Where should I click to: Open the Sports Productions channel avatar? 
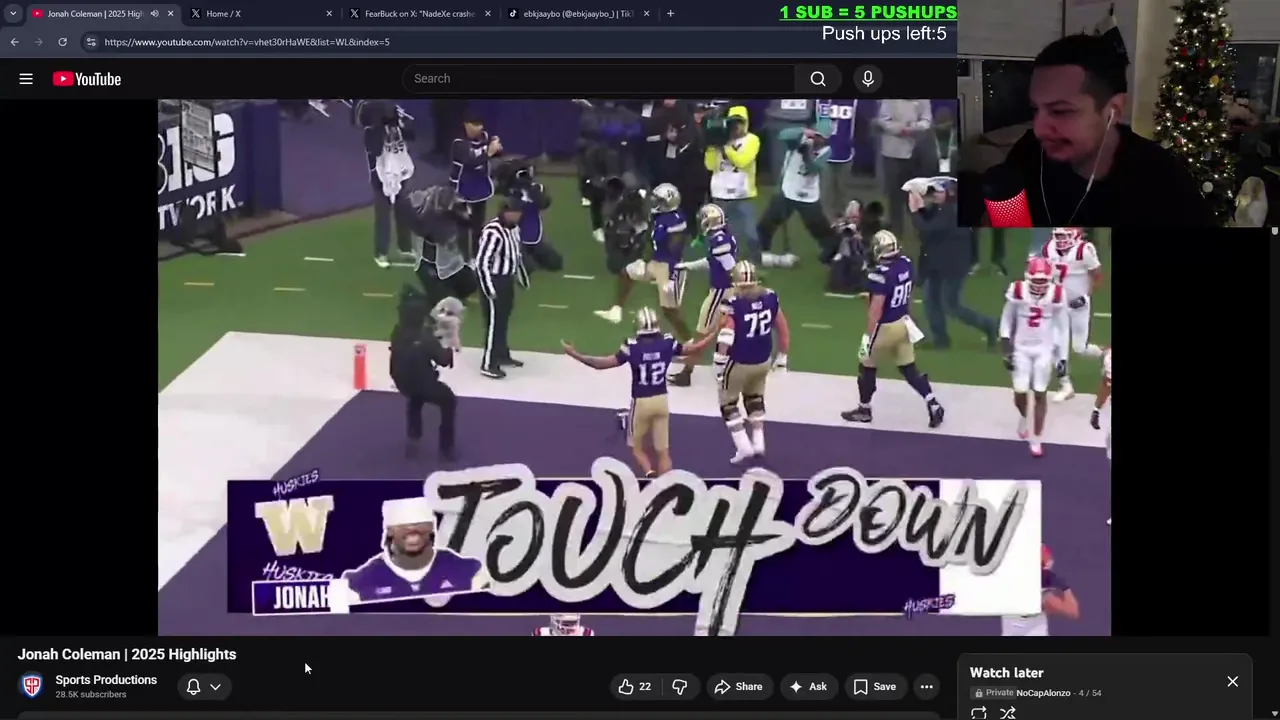tap(32, 686)
